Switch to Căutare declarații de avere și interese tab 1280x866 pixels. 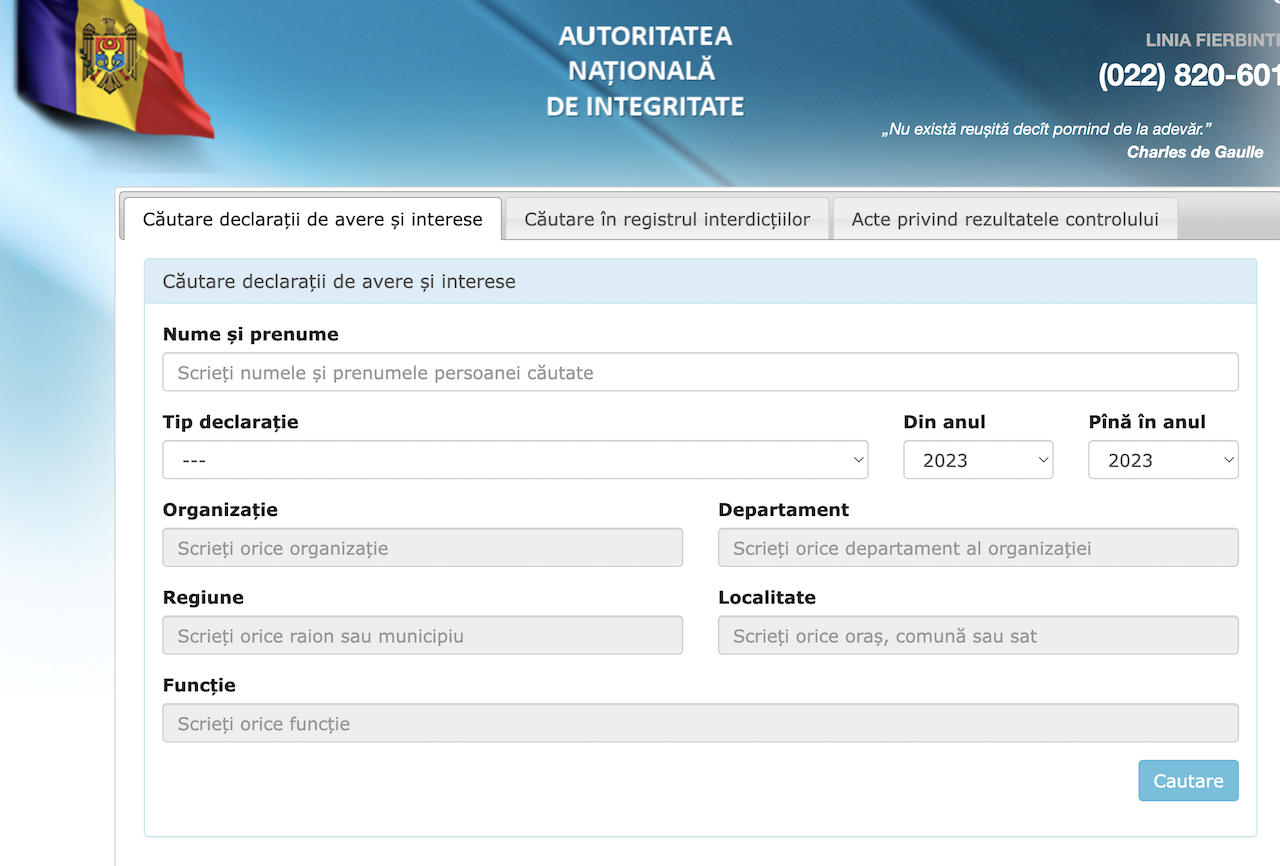click(312, 219)
